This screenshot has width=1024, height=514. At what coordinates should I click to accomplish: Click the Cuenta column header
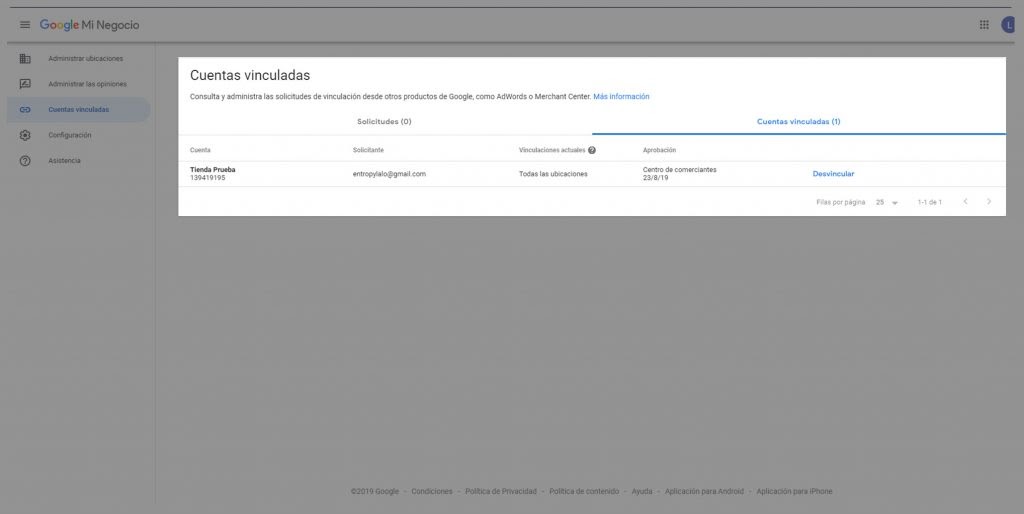click(x=200, y=150)
